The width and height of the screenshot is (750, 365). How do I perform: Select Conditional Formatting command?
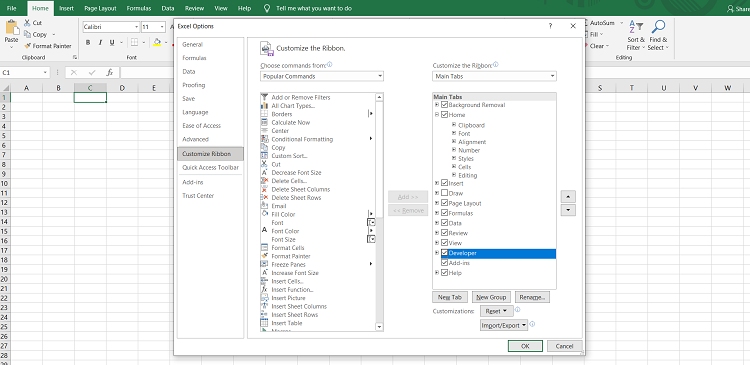pos(317,139)
